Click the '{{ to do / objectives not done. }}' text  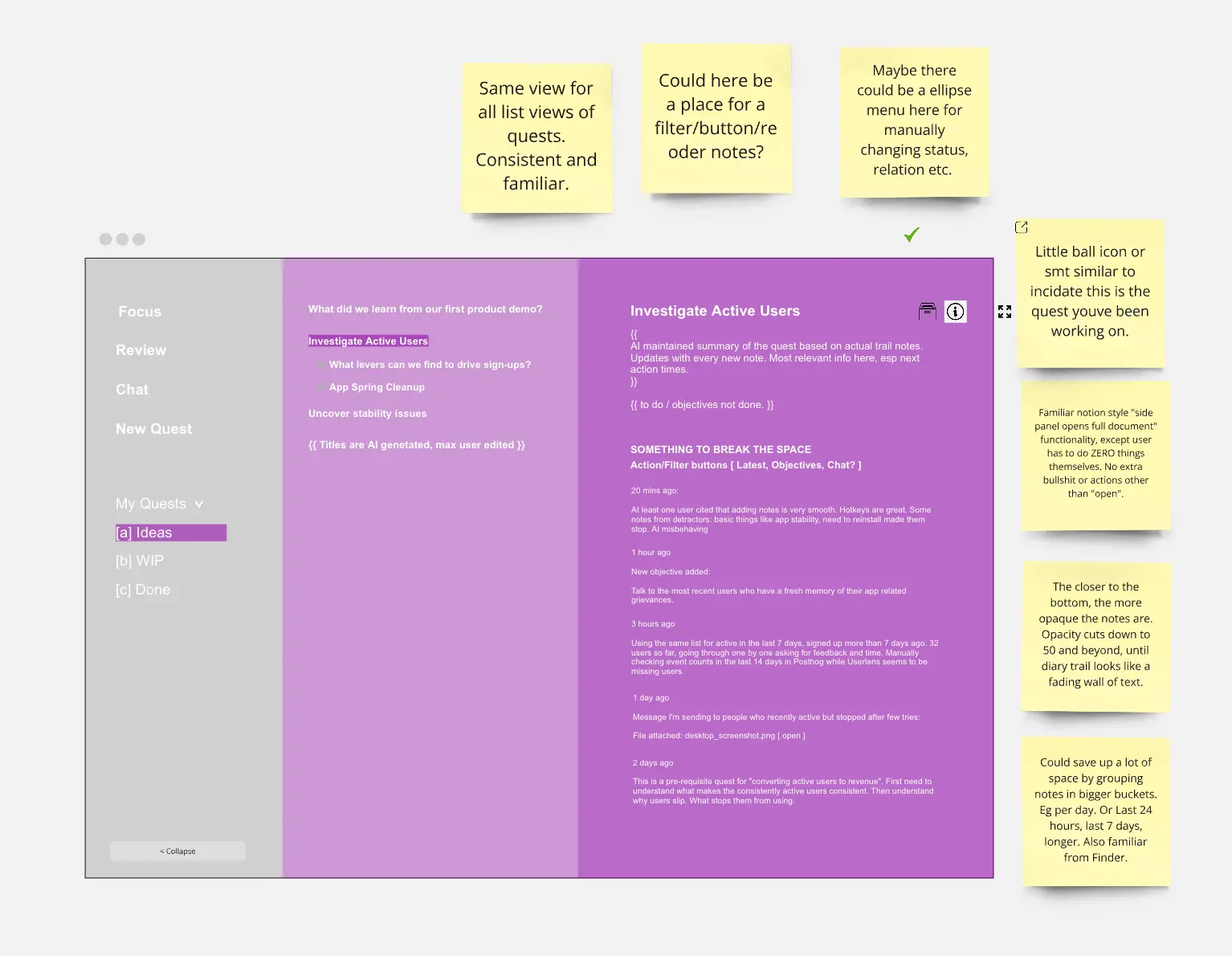(x=702, y=405)
